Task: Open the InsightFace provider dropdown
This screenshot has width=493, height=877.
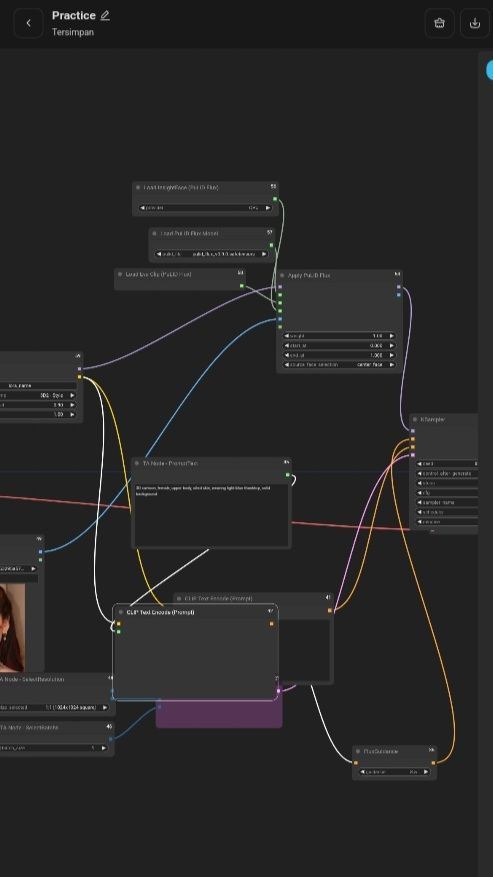Action: [x=205, y=208]
